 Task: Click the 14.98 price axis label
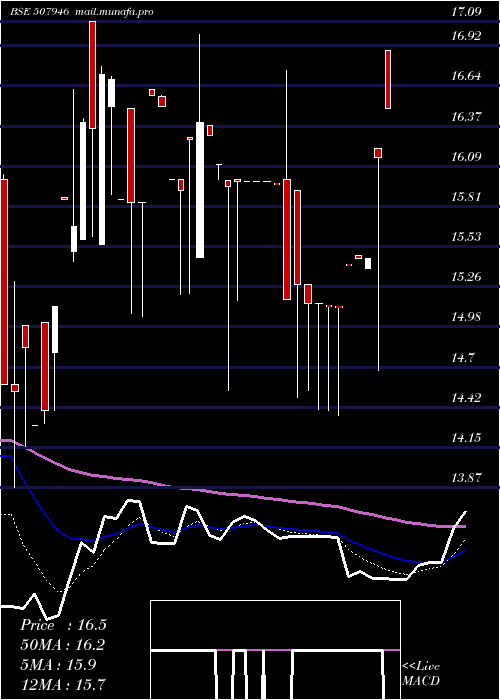[466, 317]
